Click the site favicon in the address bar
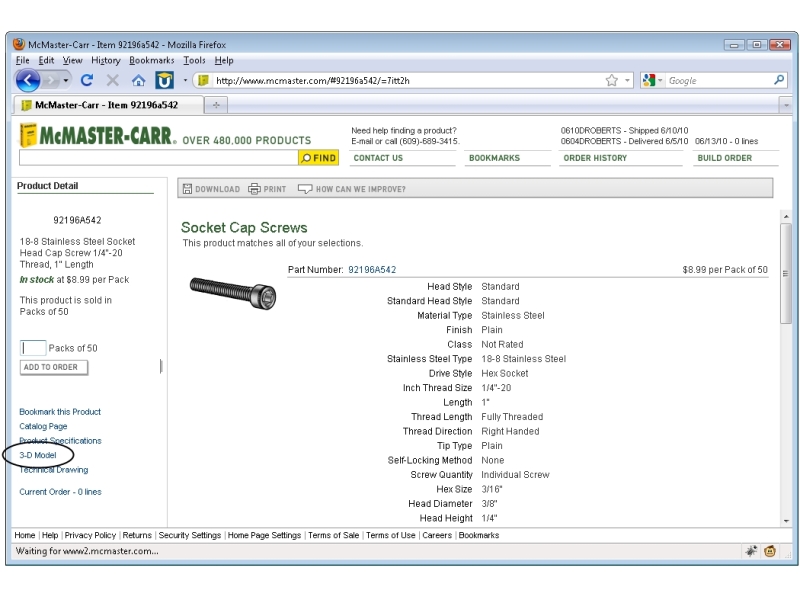The height and width of the screenshot is (600, 800). point(203,80)
